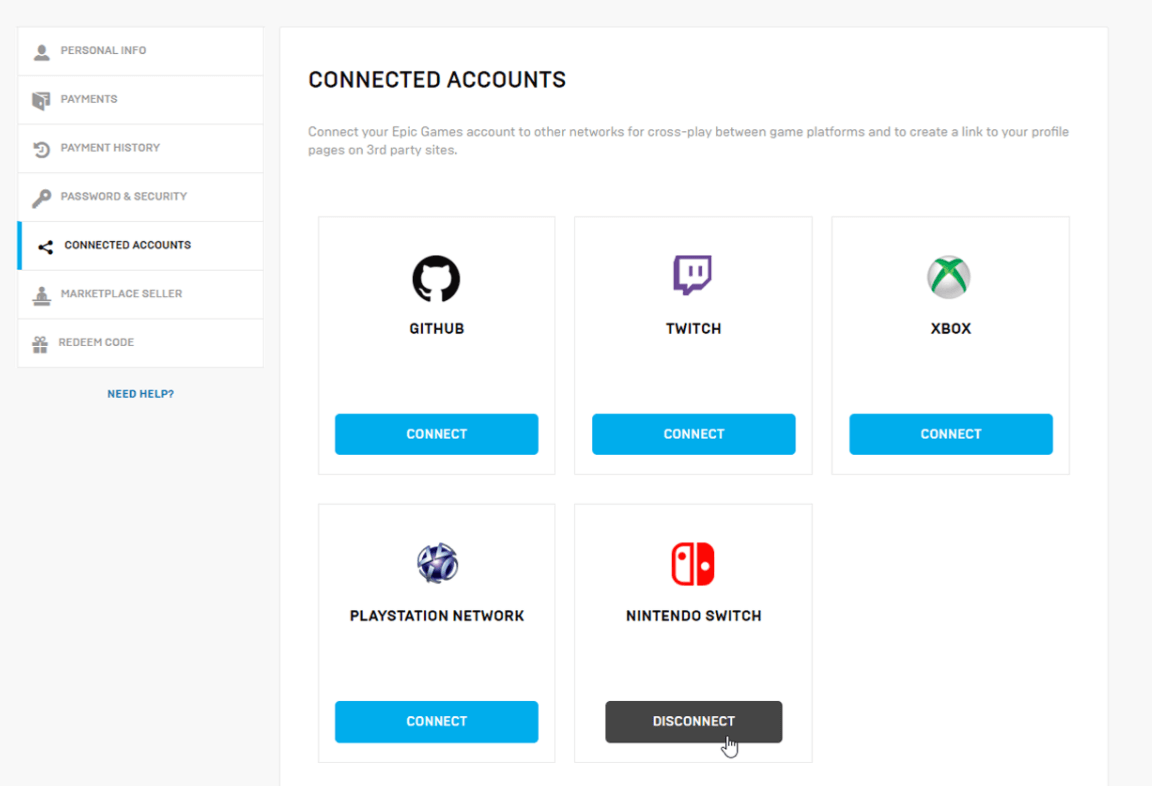Connect the Xbox account
Image resolution: width=1152 pixels, height=786 pixels.
pyautogui.click(x=951, y=434)
